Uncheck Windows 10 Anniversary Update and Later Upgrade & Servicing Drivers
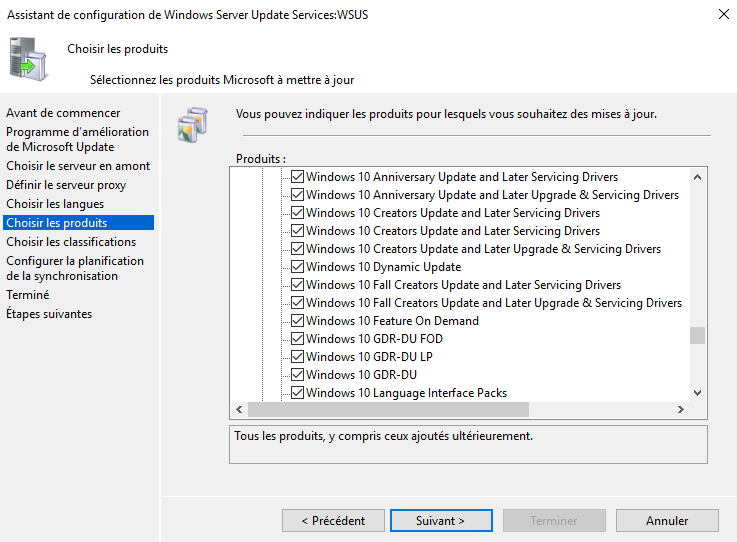737x542 pixels. (x=297, y=195)
